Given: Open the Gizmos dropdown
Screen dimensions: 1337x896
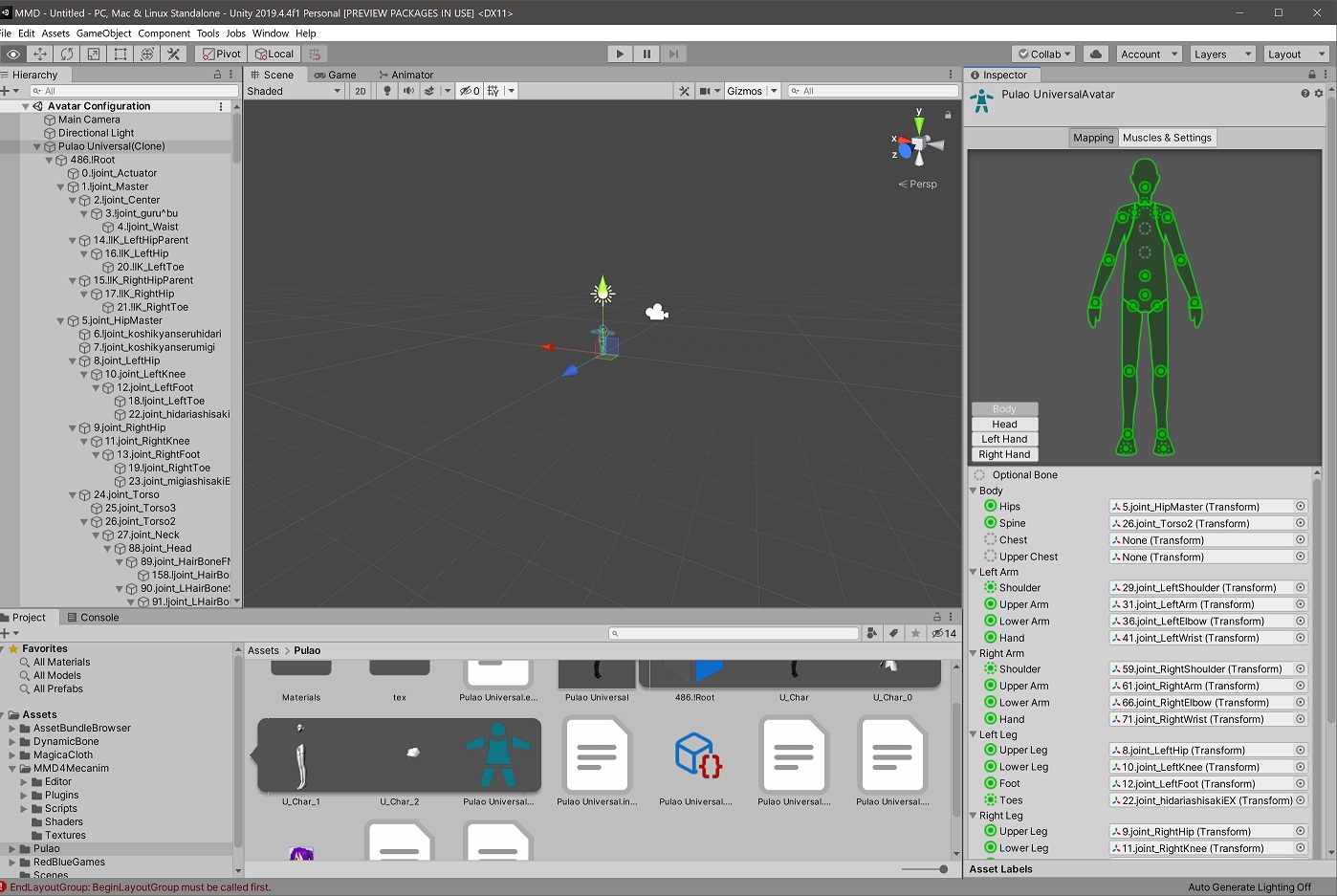Looking at the screenshot, I should (751, 91).
